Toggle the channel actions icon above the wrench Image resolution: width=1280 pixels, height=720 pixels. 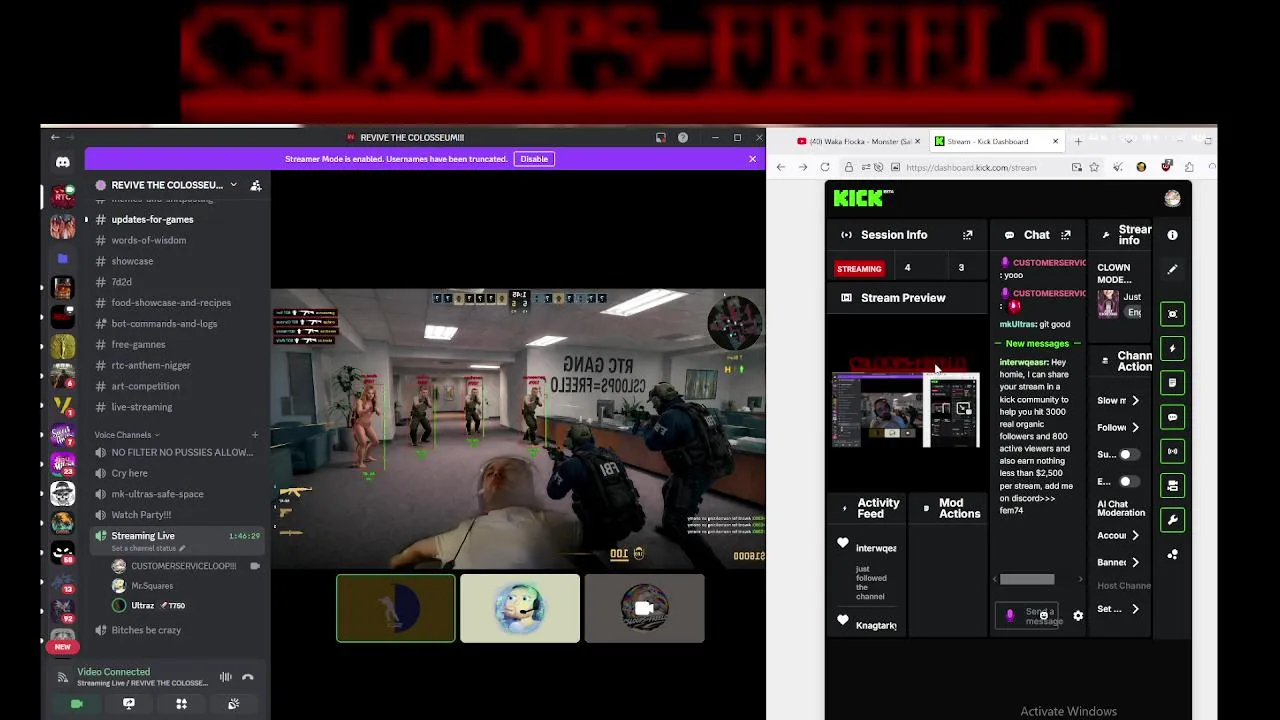coord(1172,485)
